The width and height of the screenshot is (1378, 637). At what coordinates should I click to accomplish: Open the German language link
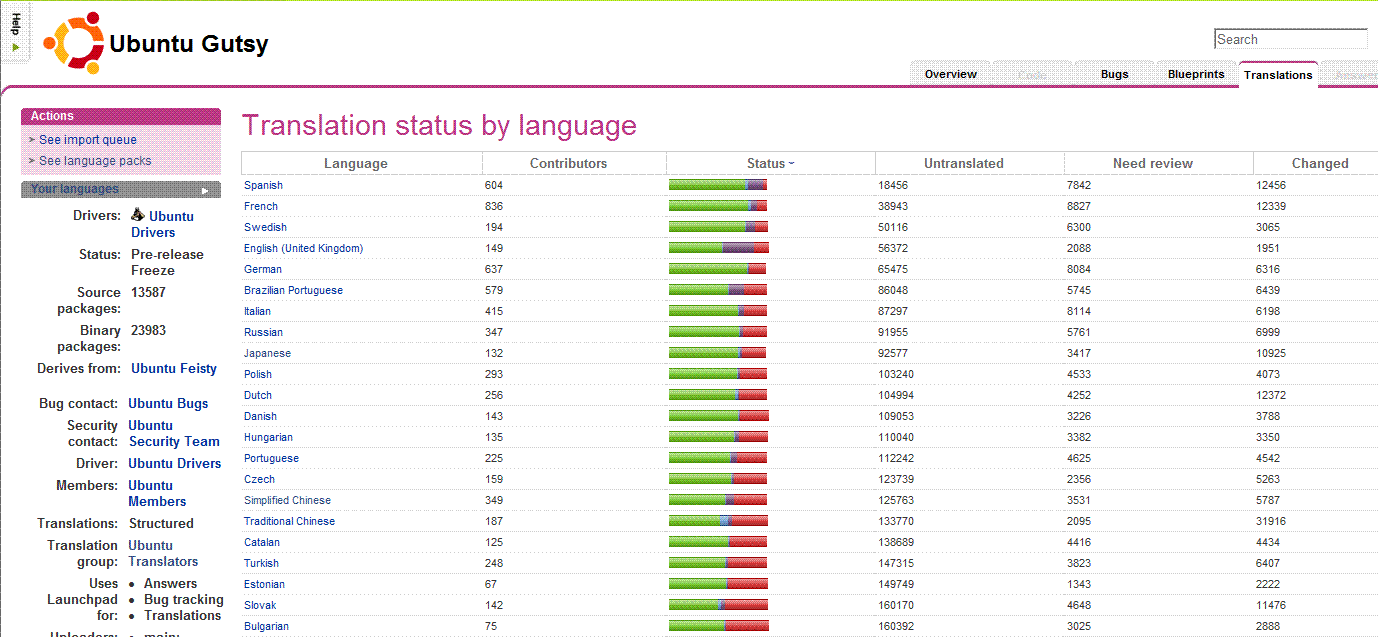pos(263,269)
